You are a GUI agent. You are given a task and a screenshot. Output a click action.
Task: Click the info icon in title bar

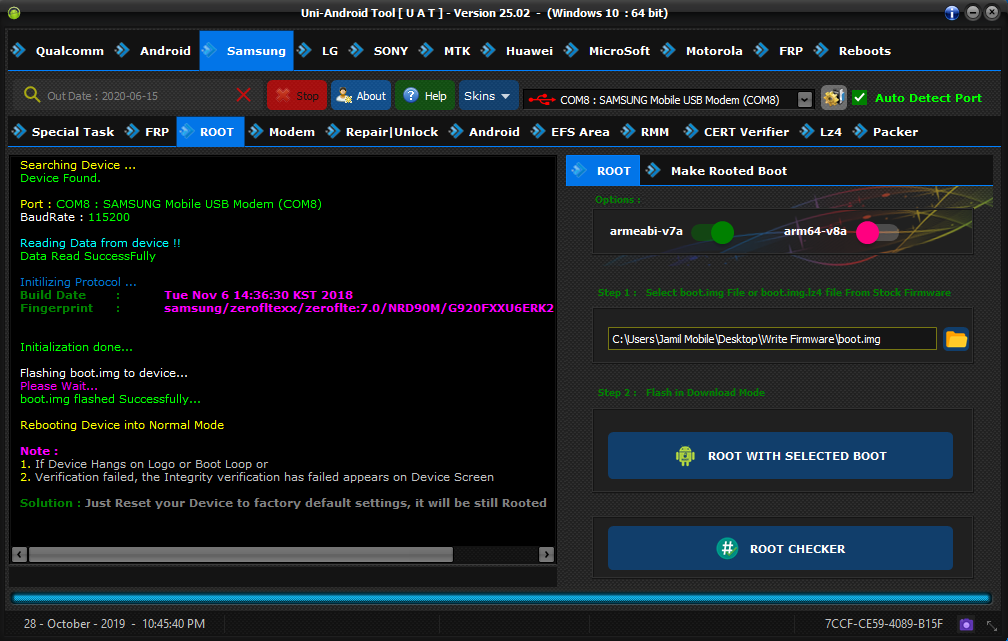click(x=952, y=13)
